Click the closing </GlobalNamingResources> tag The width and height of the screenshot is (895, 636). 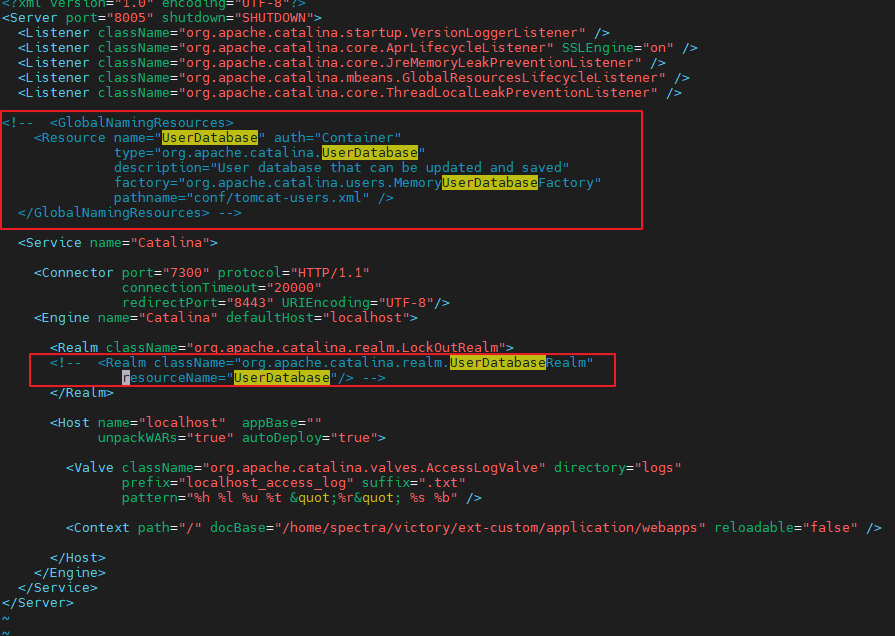(x=114, y=213)
